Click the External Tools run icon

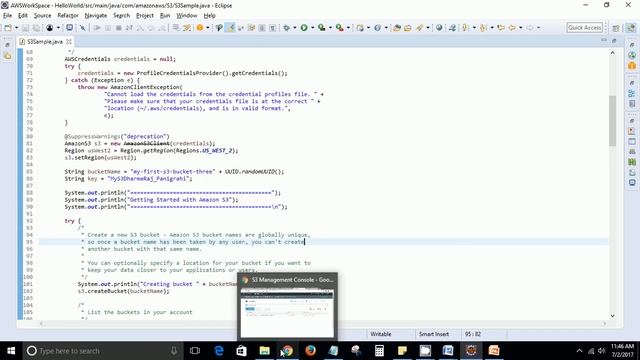(339, 28)
